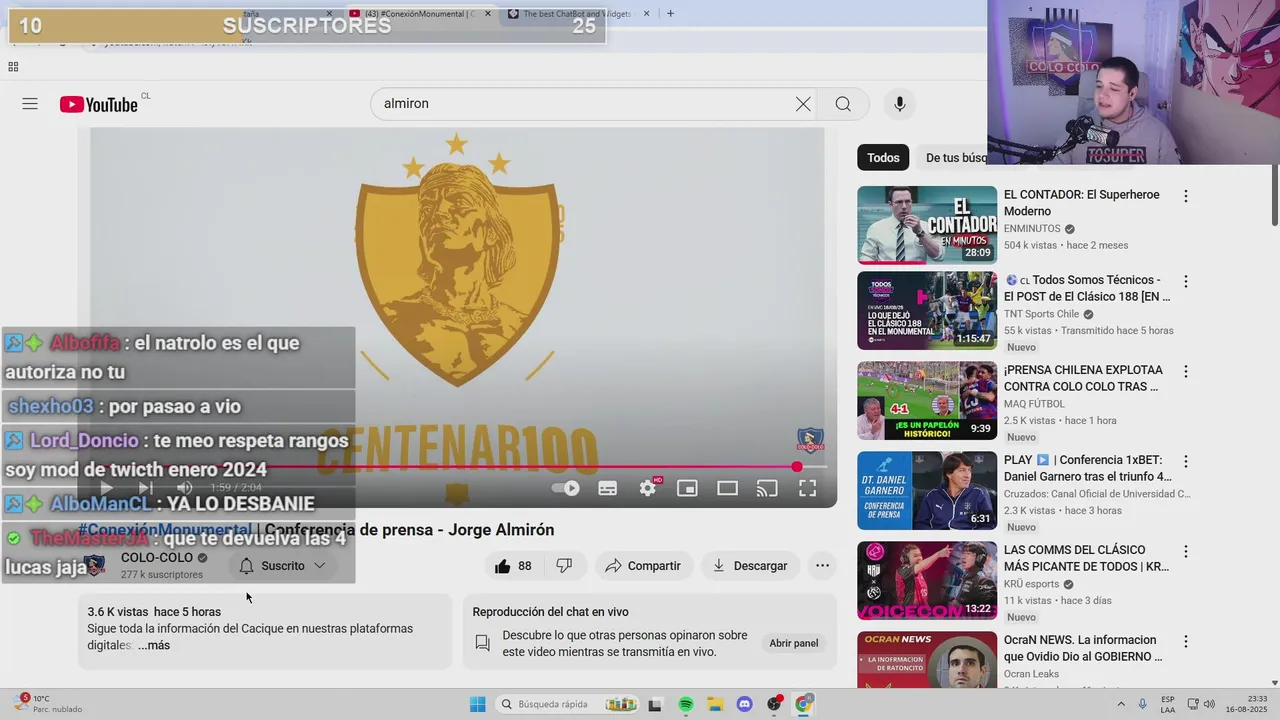The image size is (1280, 720).
Task: Enter fullscreen mode
Action: (807, 488)
